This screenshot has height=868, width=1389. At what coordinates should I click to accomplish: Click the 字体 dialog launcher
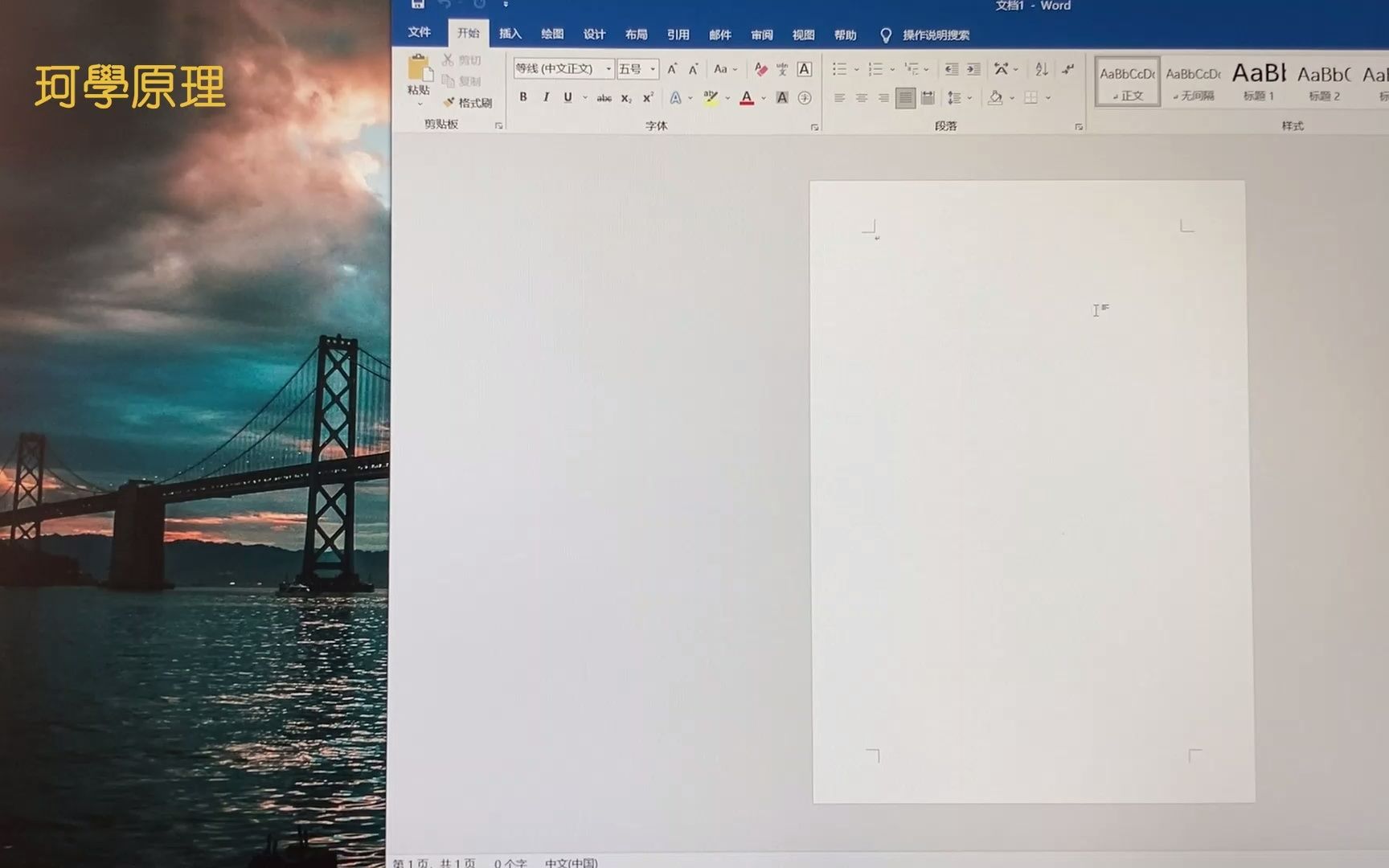[x=814, y=126]
